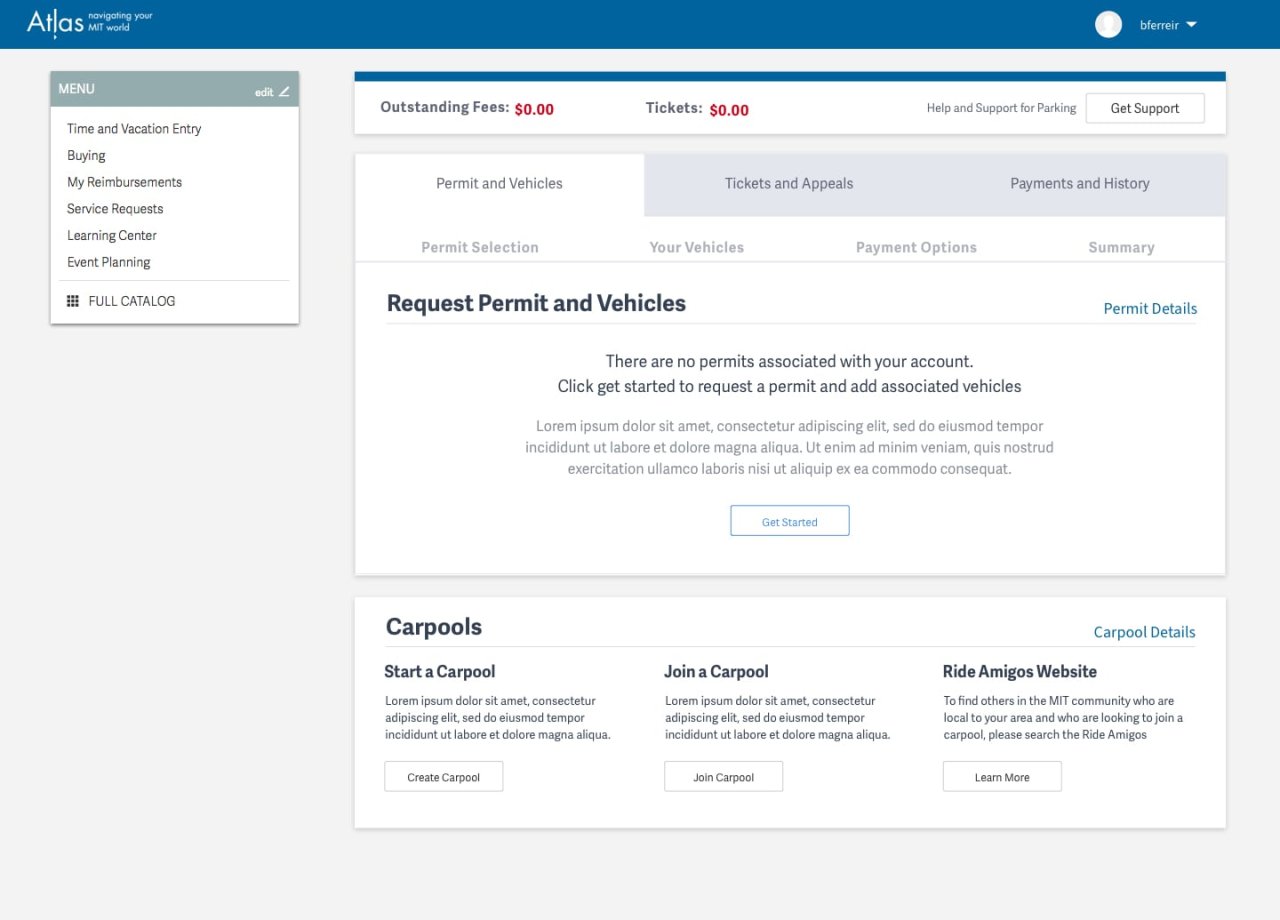
Task: Open My Reimbursements menu item
Action: 124,182
